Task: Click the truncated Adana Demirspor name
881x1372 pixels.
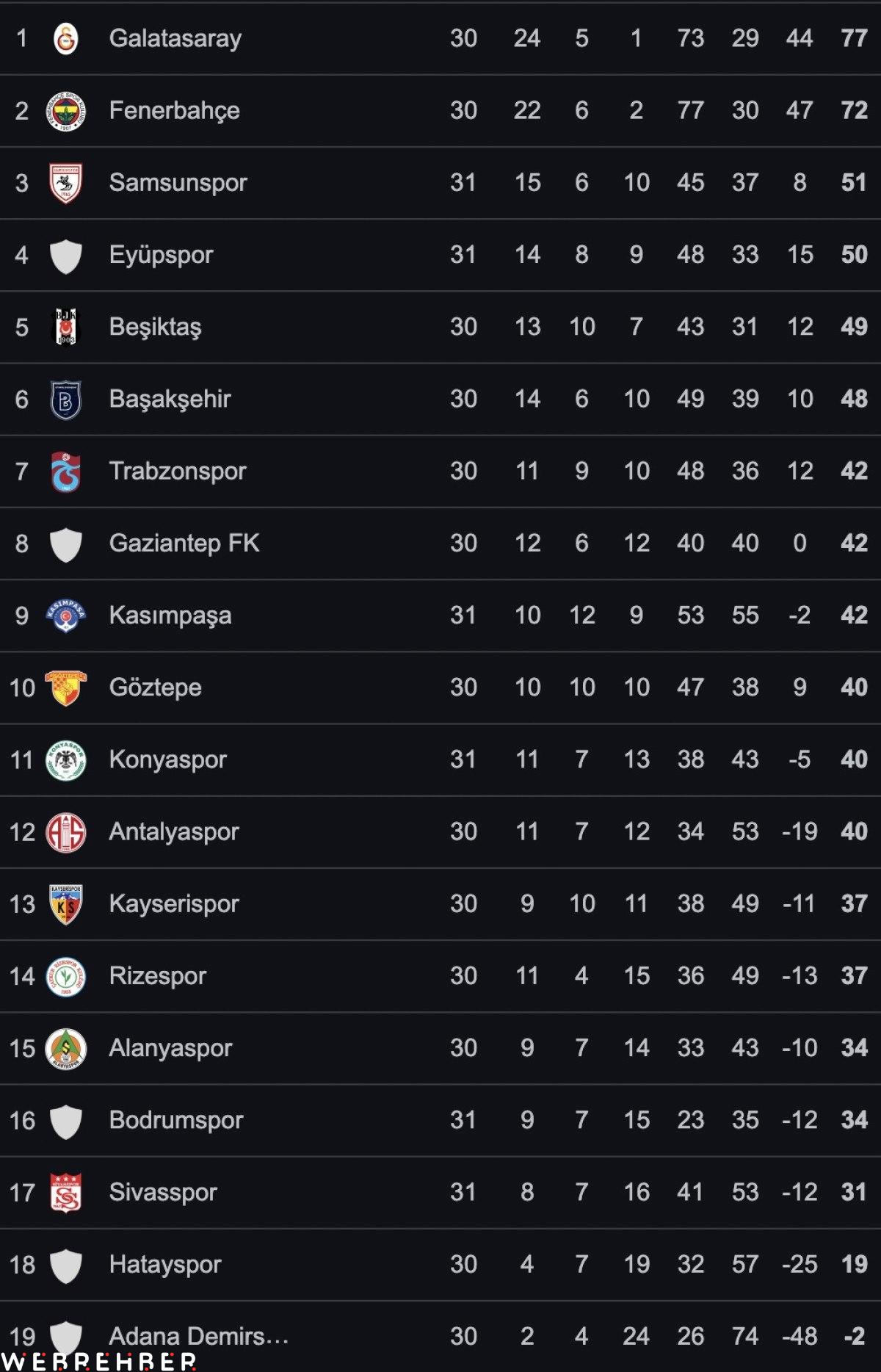Action: pos(199,1336)
